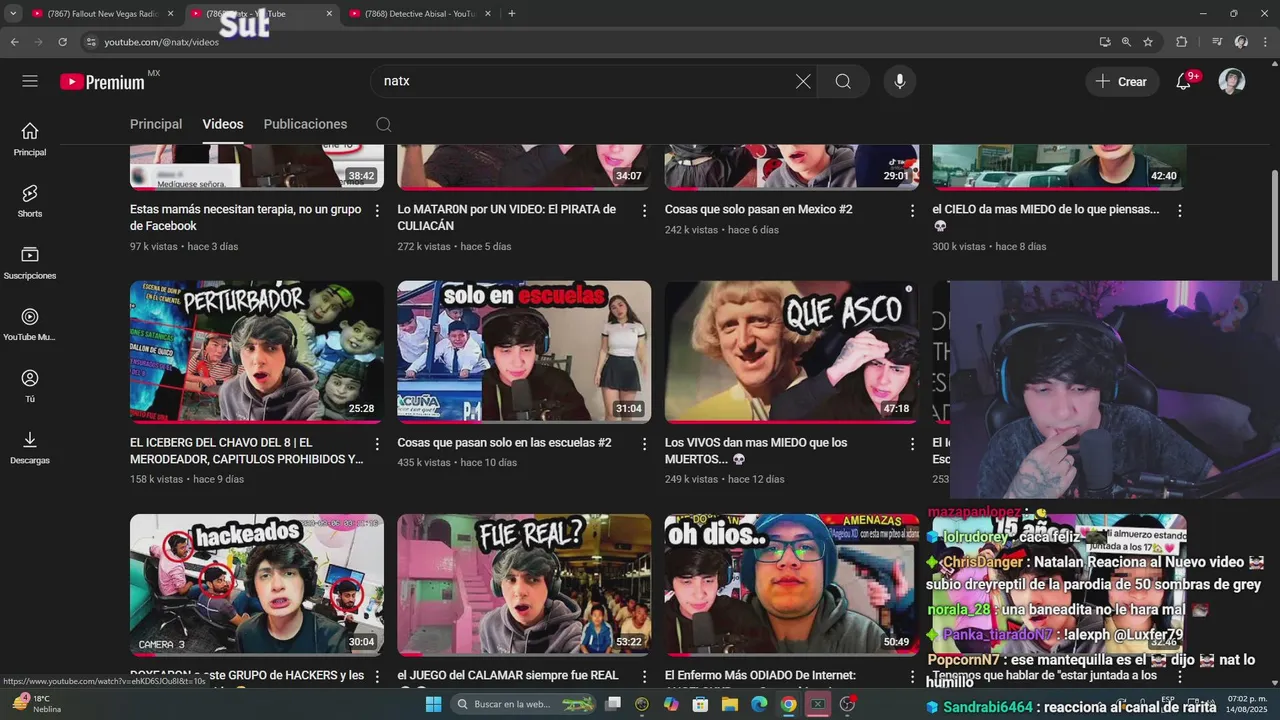Open options for 'El PIRATA de CULIACÁN' video

(x=644, y=211)
